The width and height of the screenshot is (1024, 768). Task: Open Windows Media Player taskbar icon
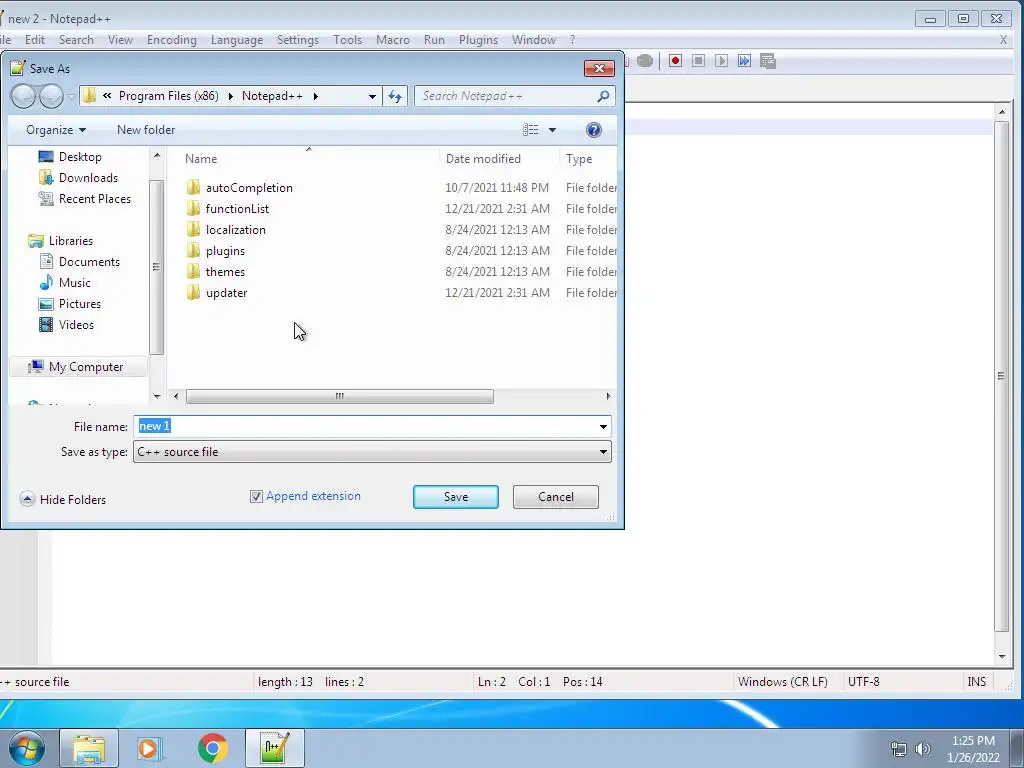click(x=149, y=748)
